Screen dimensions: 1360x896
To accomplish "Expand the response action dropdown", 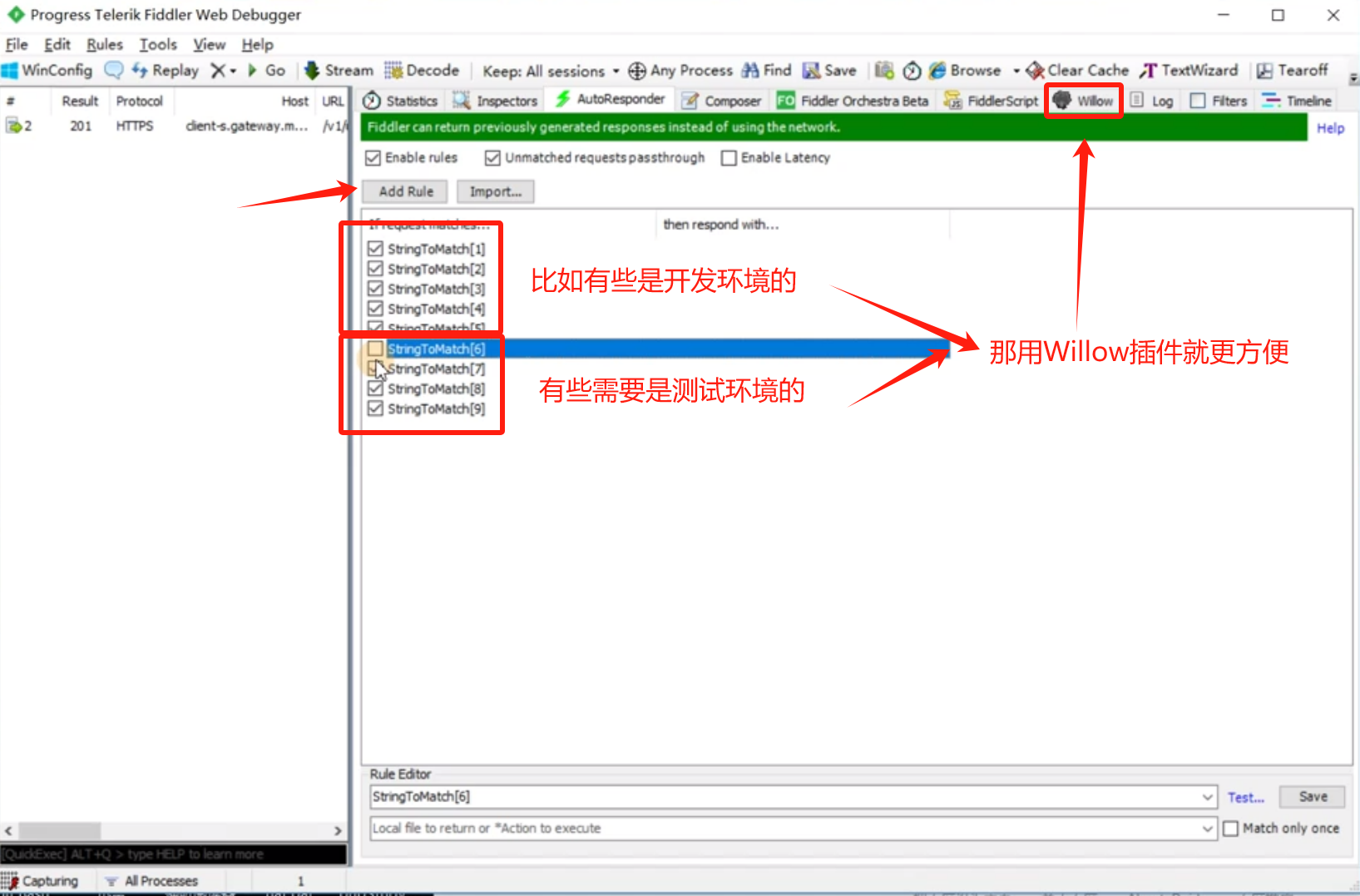I will coord(1208,829).
